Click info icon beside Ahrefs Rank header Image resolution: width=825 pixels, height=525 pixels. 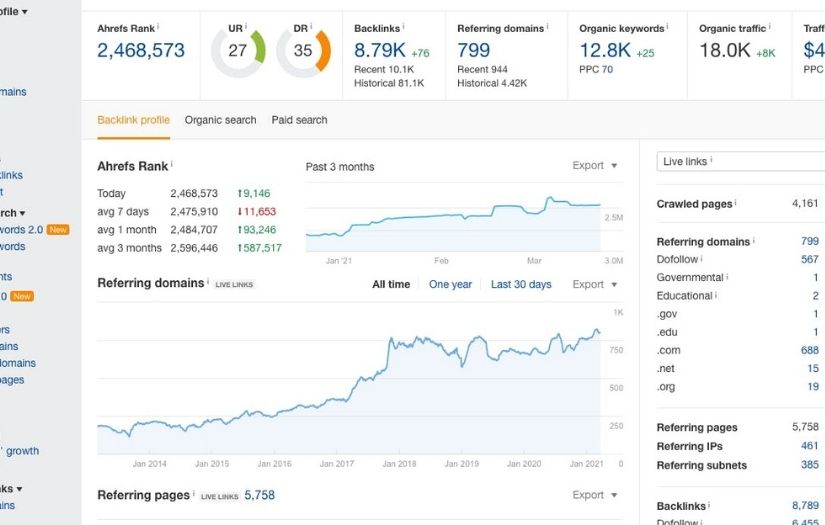coord(158,27)
